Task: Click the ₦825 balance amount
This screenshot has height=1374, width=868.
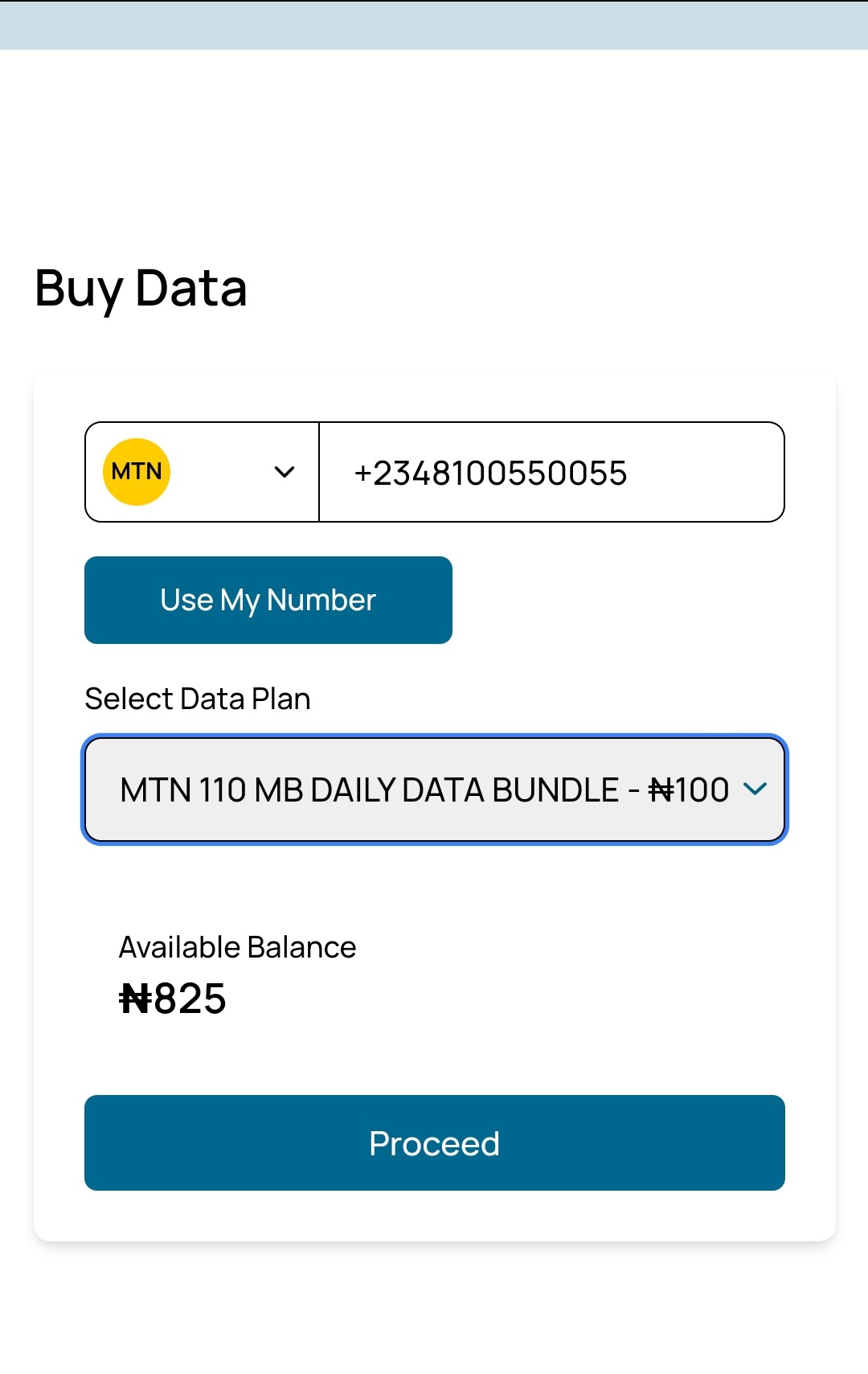Action: tap(173, 999)
